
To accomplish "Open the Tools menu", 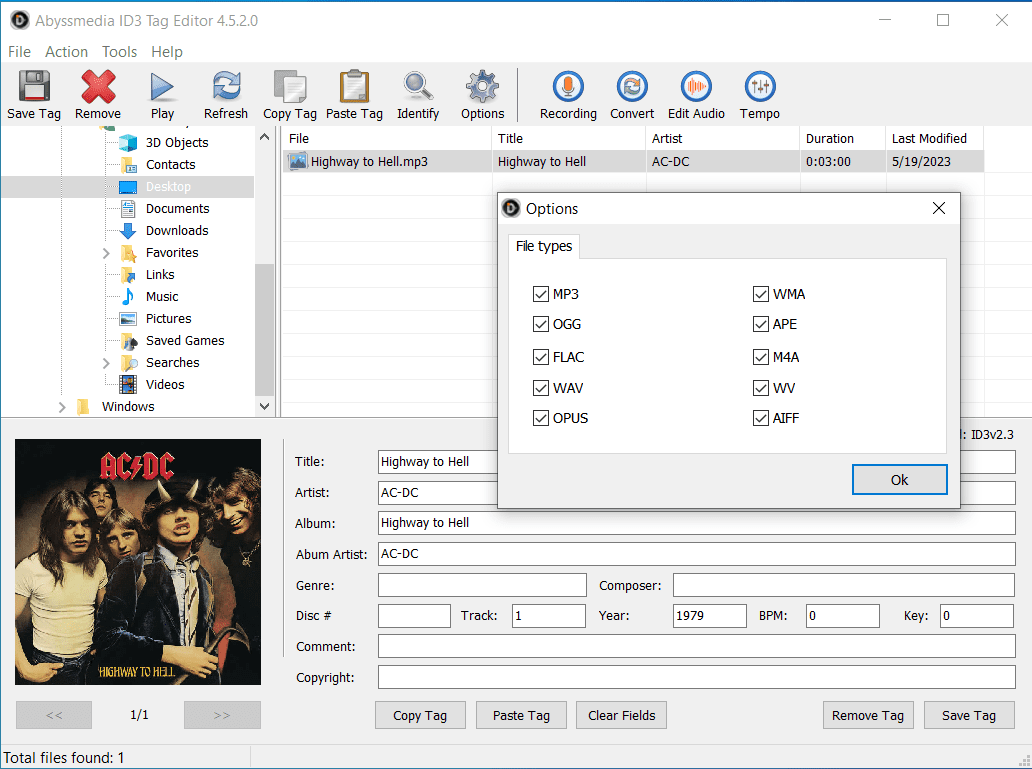I will 119,52.
